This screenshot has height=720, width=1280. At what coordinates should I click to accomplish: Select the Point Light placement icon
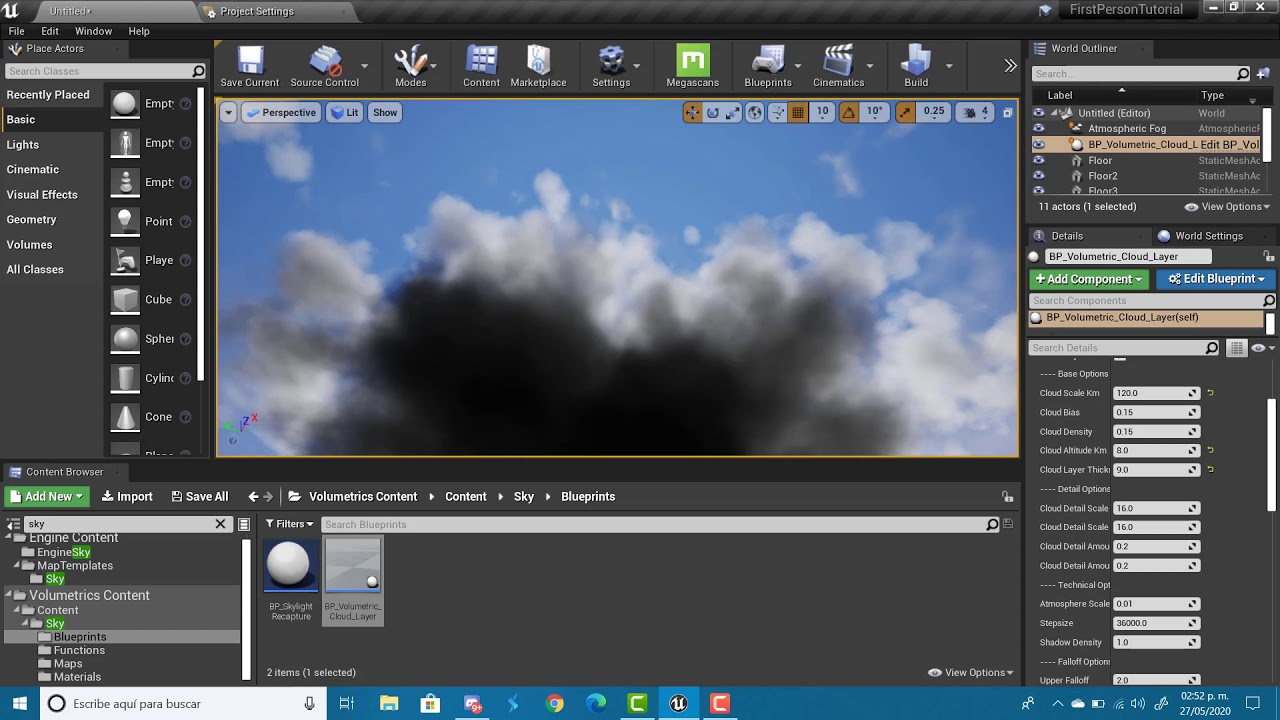point(125,221)
